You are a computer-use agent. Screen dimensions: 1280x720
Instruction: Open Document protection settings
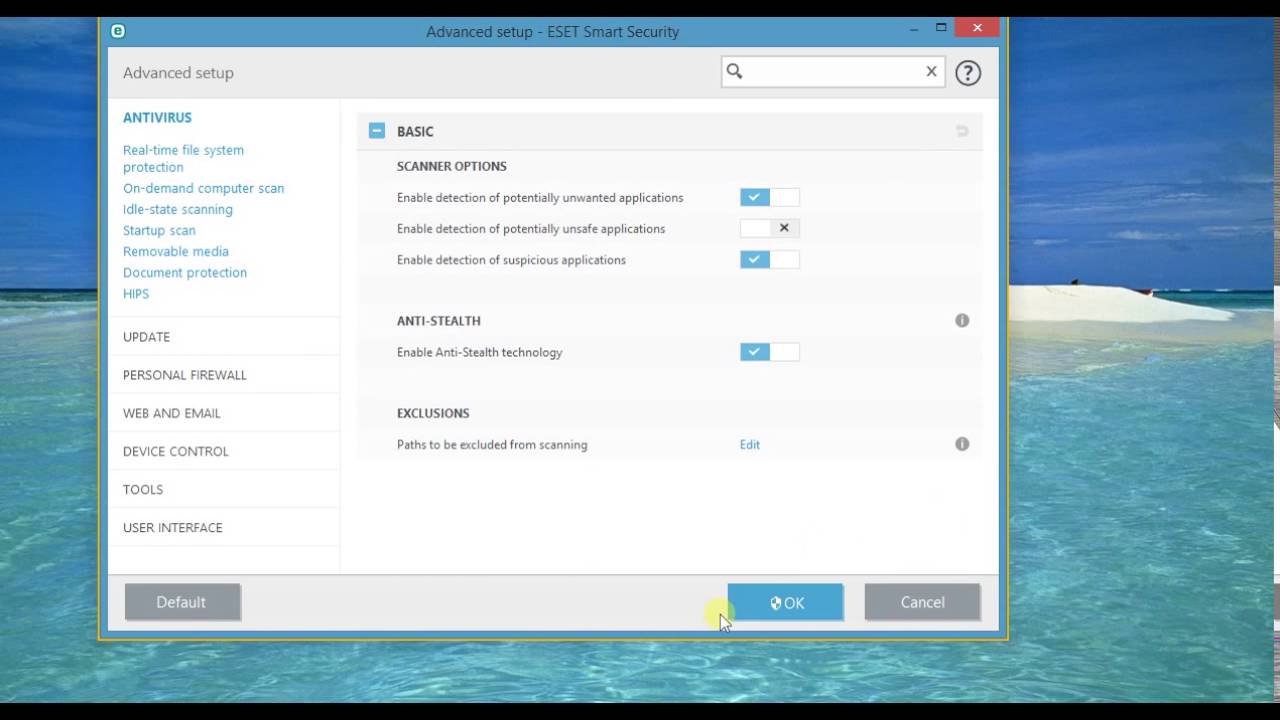pos(185,272)
